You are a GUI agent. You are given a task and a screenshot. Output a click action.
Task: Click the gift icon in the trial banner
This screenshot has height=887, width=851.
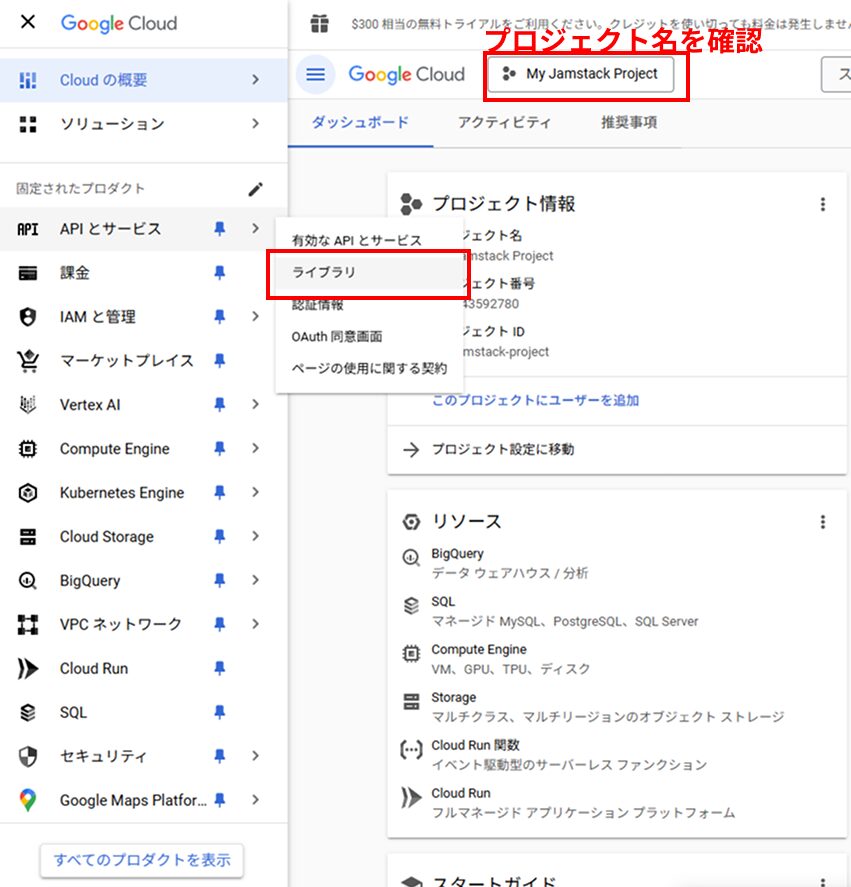coord(320,24)
